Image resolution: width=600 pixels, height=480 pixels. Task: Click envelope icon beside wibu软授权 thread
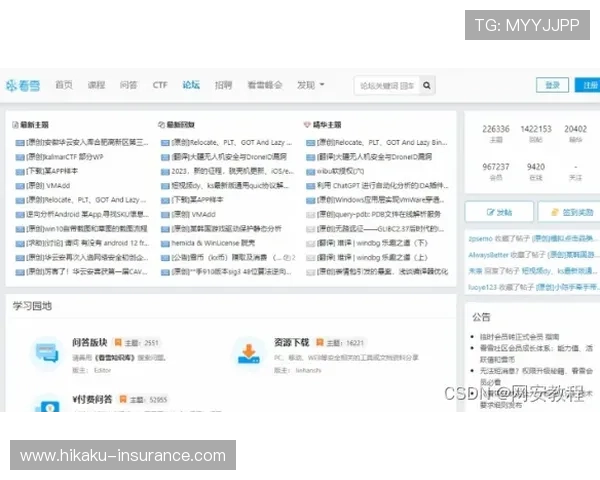point(310,172)
